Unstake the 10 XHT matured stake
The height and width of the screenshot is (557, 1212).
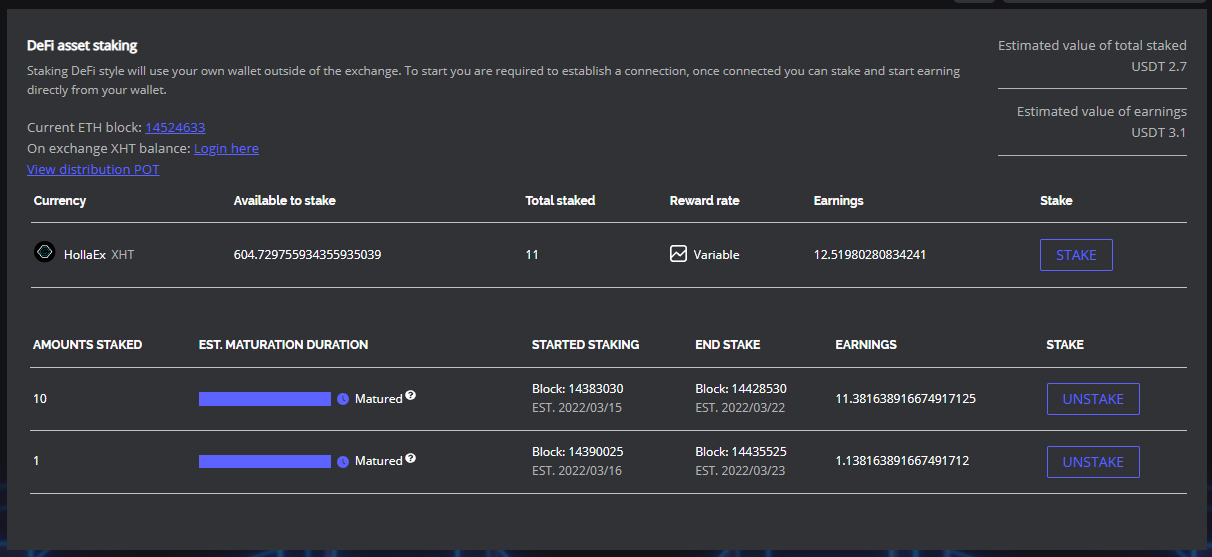click(1092, 399)
